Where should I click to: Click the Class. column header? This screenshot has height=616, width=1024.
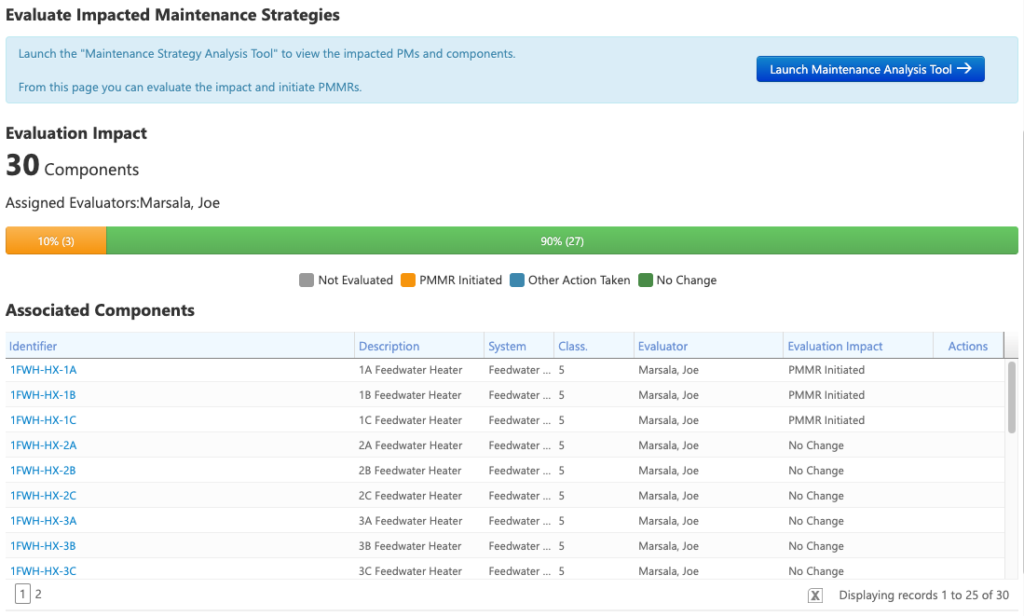(573, 346)
